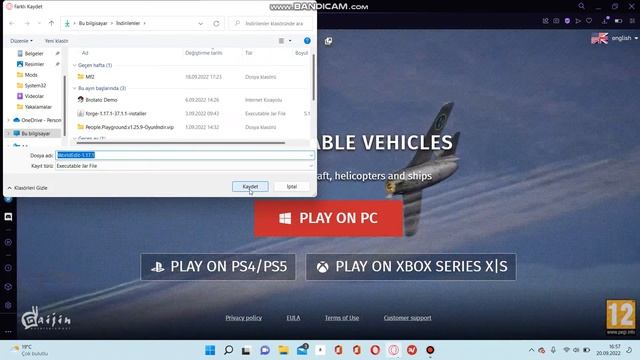Select the People.Playground folder

pyautogui.click(x=129, y=127)
